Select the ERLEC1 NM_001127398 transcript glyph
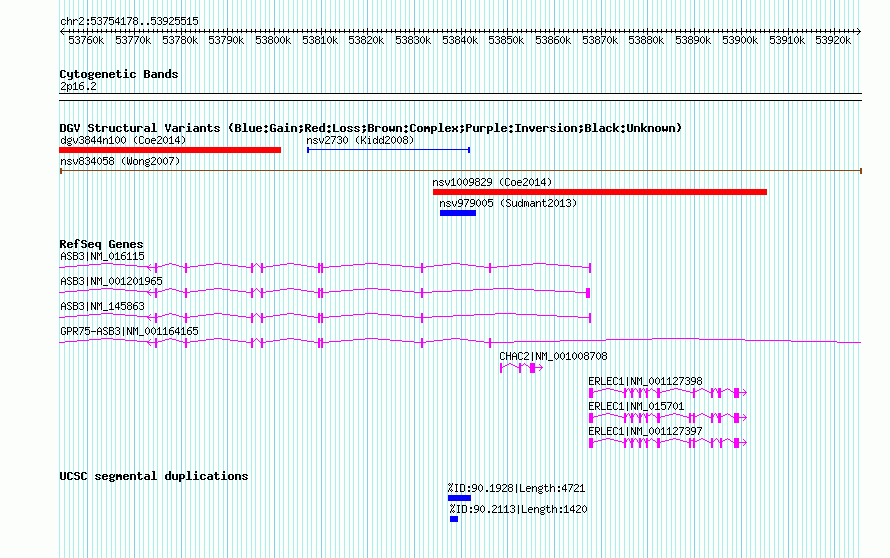 (668, 393)
